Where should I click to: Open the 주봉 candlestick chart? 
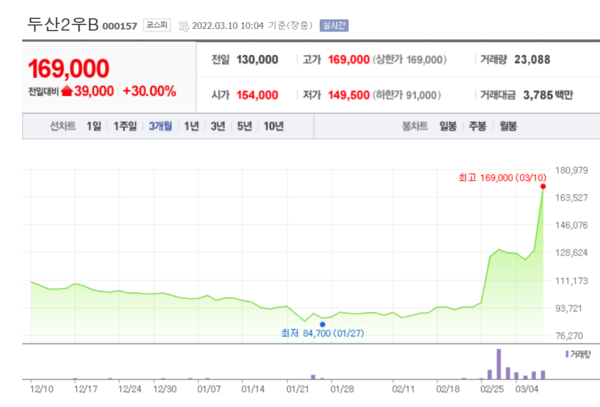pyautogui.click(x=478, y=126)
